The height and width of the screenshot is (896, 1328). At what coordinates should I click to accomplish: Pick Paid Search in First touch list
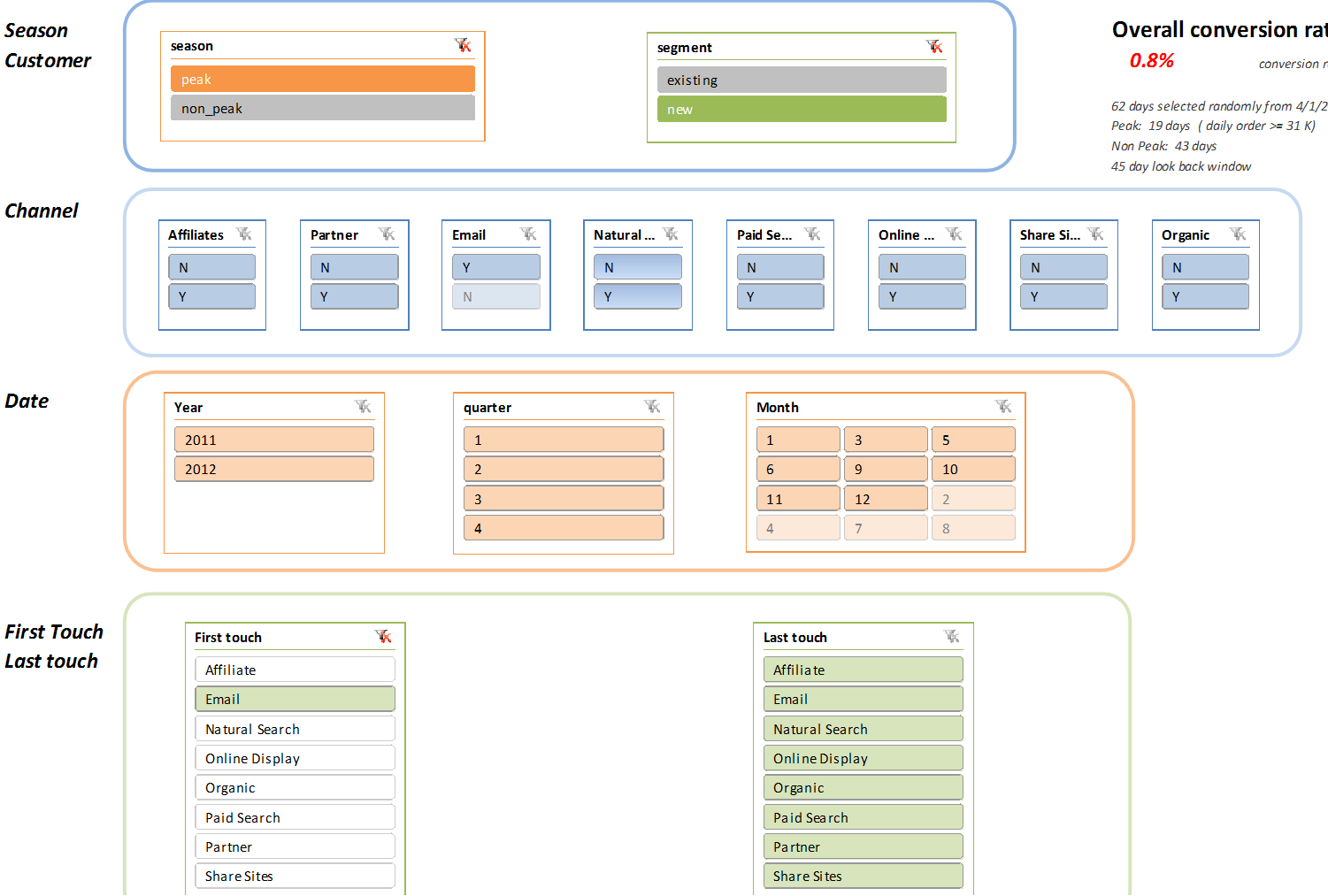click(295, 817)
